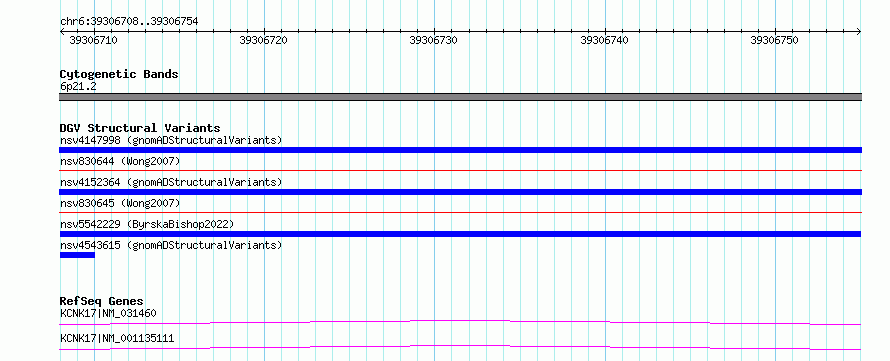890x361 pixels.
Task: Select the Cytogenetic Bands track title
Action: click(119, 74)
